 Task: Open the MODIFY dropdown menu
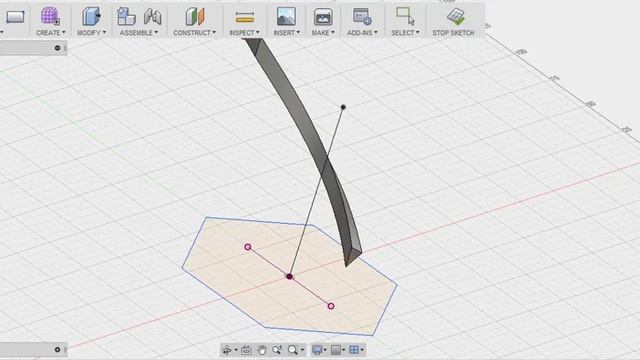tap(91, 33)
